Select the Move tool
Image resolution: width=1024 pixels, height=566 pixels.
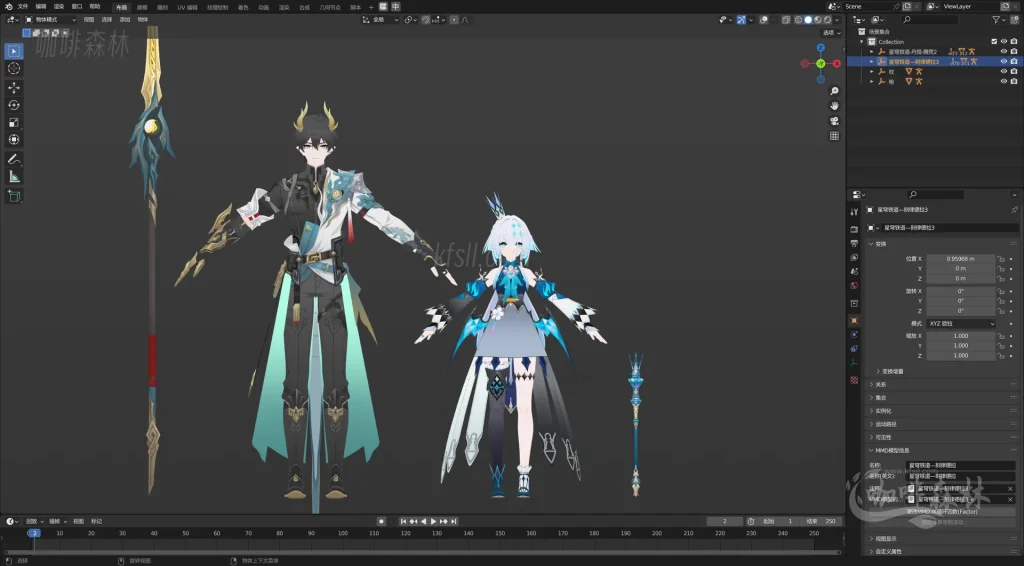coord(14,87)
